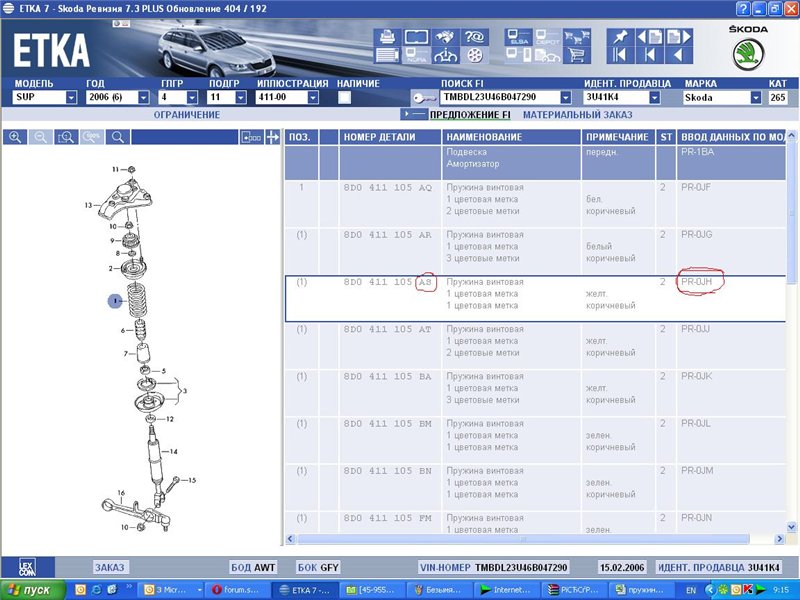This screenshot has width=800, height=600.
Task: Open the multiple shopping carts icon
Action: [577, 37]
